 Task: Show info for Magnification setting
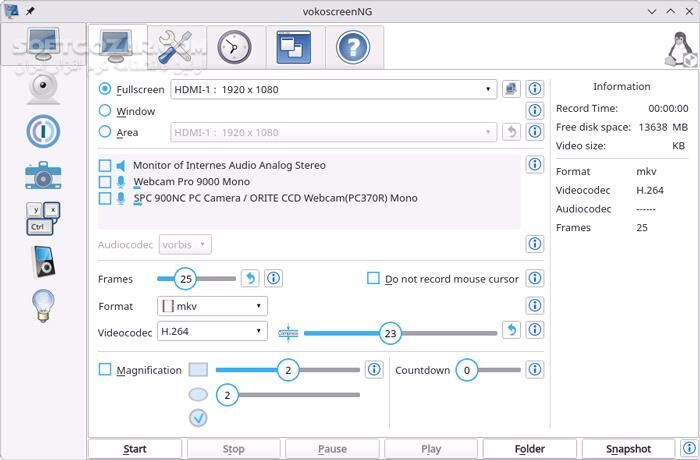point(374,369)
